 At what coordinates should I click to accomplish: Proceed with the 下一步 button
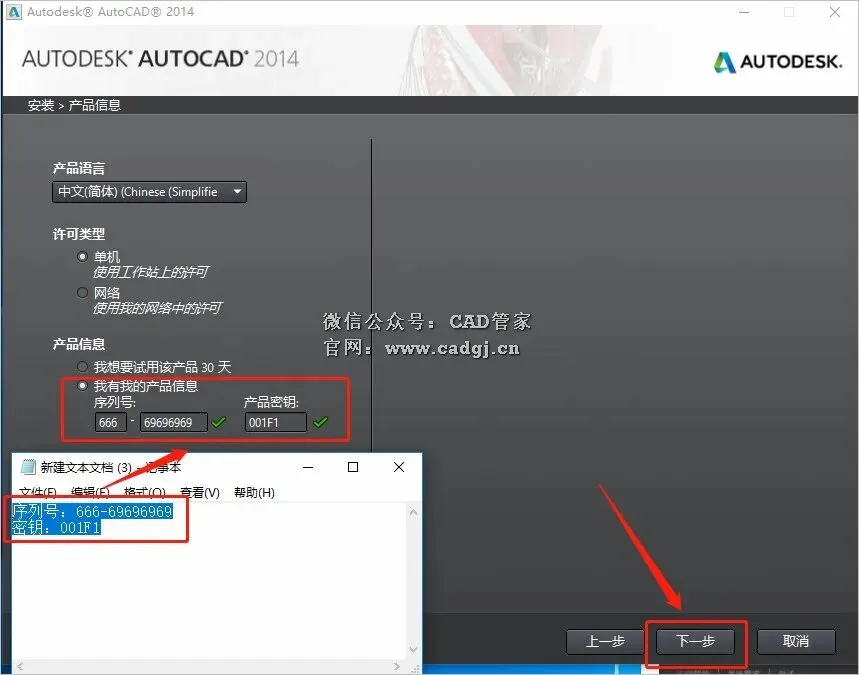(695, 641)
